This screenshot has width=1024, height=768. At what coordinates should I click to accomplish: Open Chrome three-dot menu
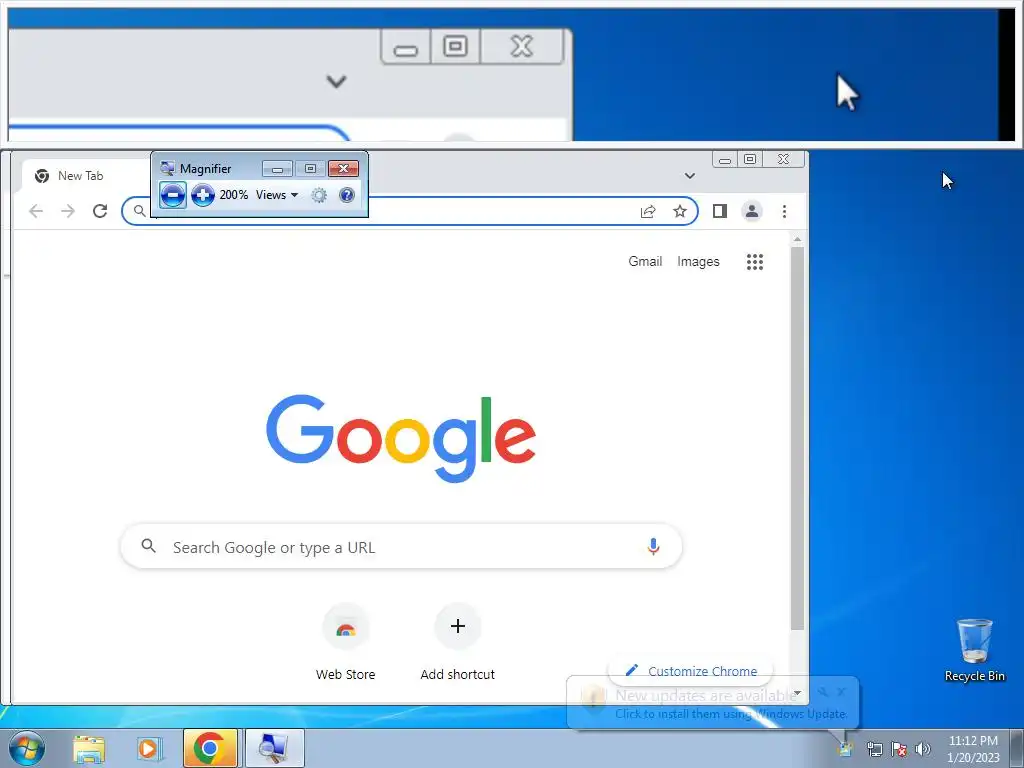tap(784, 211)
